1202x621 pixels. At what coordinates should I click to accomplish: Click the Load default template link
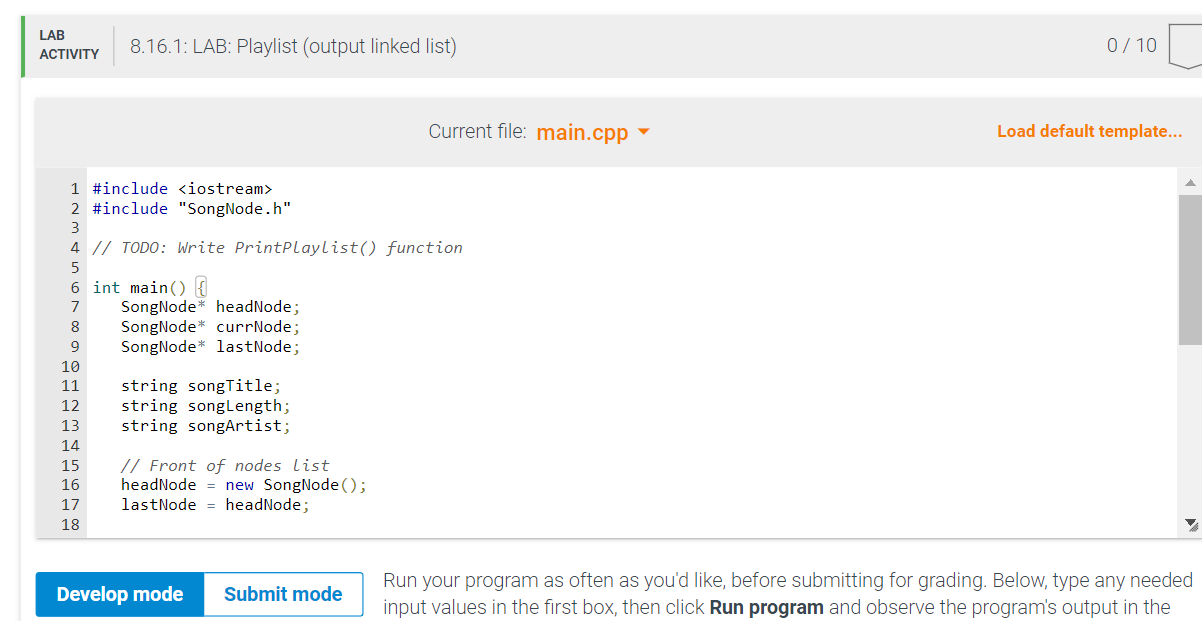[x=1089, y=131]
